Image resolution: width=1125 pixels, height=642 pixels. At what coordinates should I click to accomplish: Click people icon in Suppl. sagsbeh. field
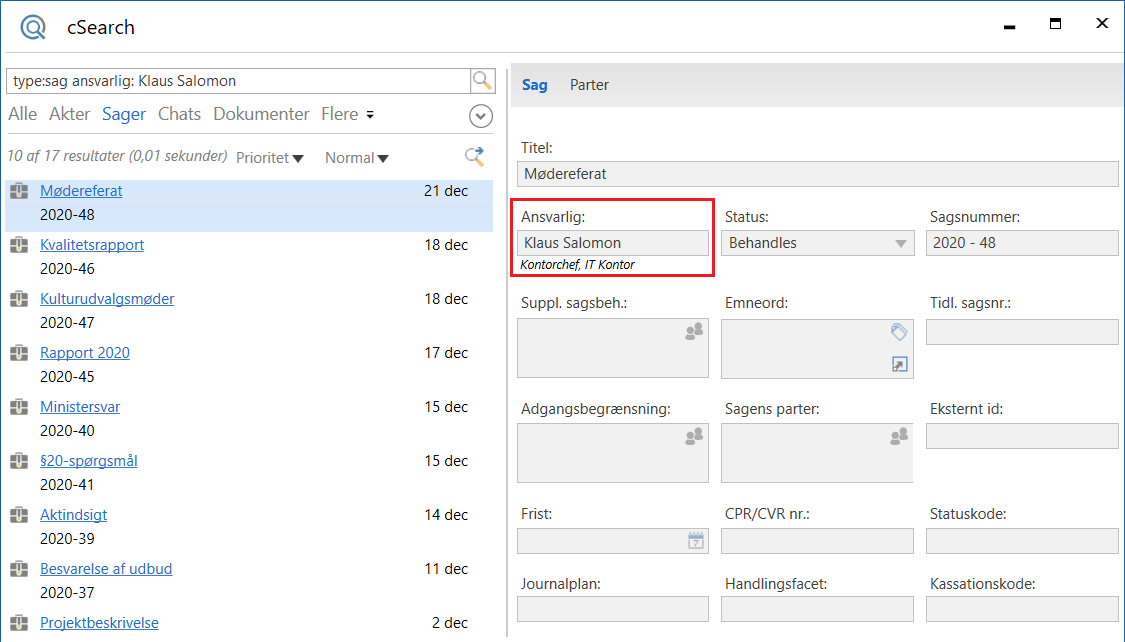pyautogui.click(x=693, y=333)
